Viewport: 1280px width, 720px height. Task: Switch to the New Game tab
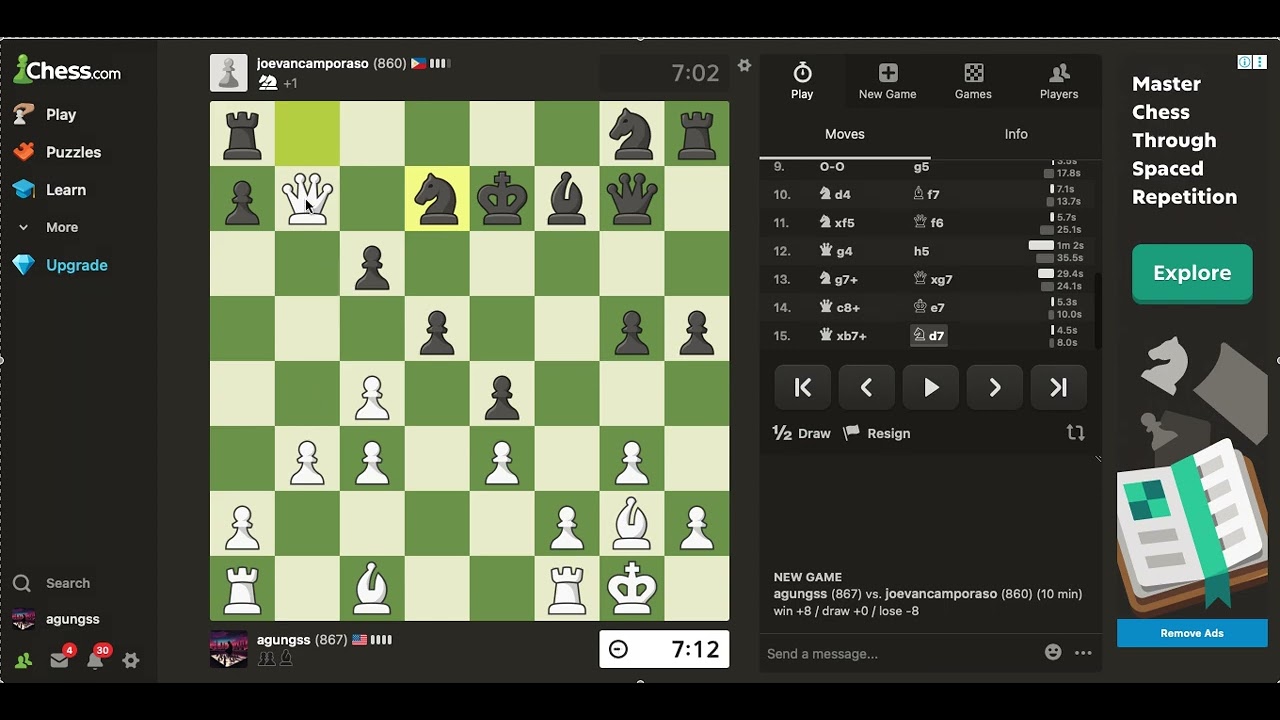(887, 81)
